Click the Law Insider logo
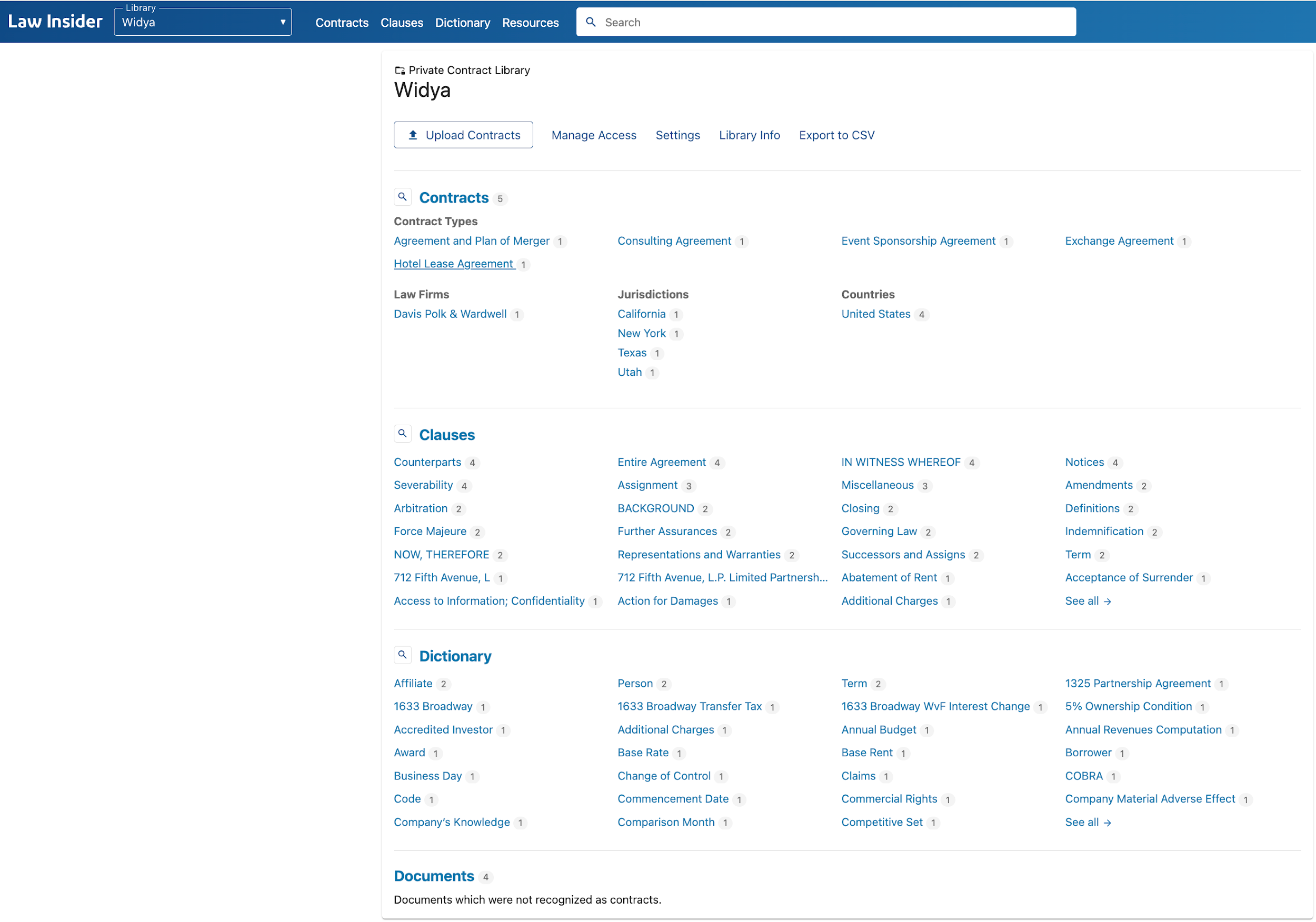 point(55,22)
